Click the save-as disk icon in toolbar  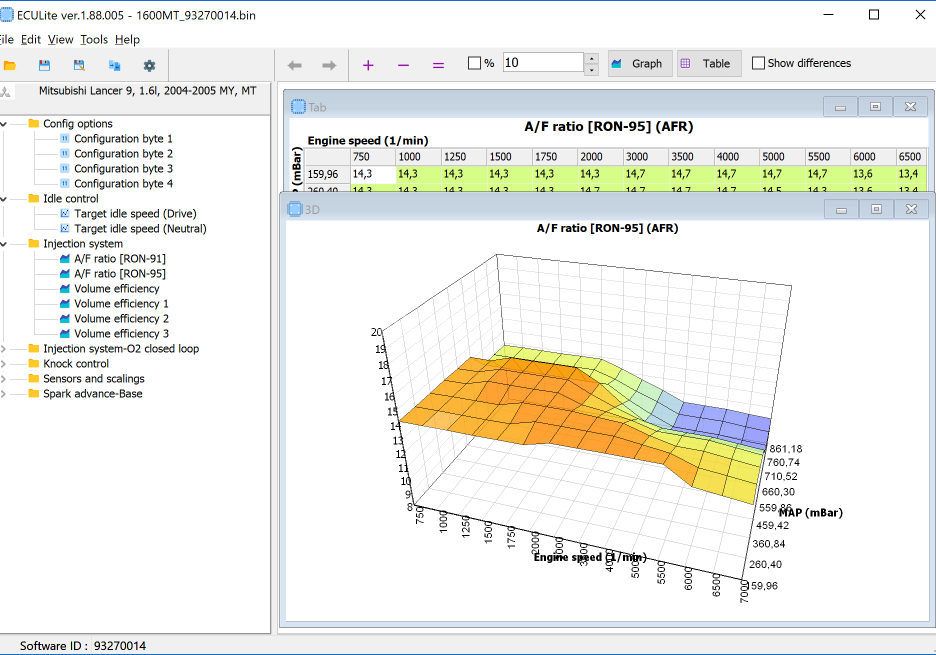pyautogui.click(x=79, y=65)
